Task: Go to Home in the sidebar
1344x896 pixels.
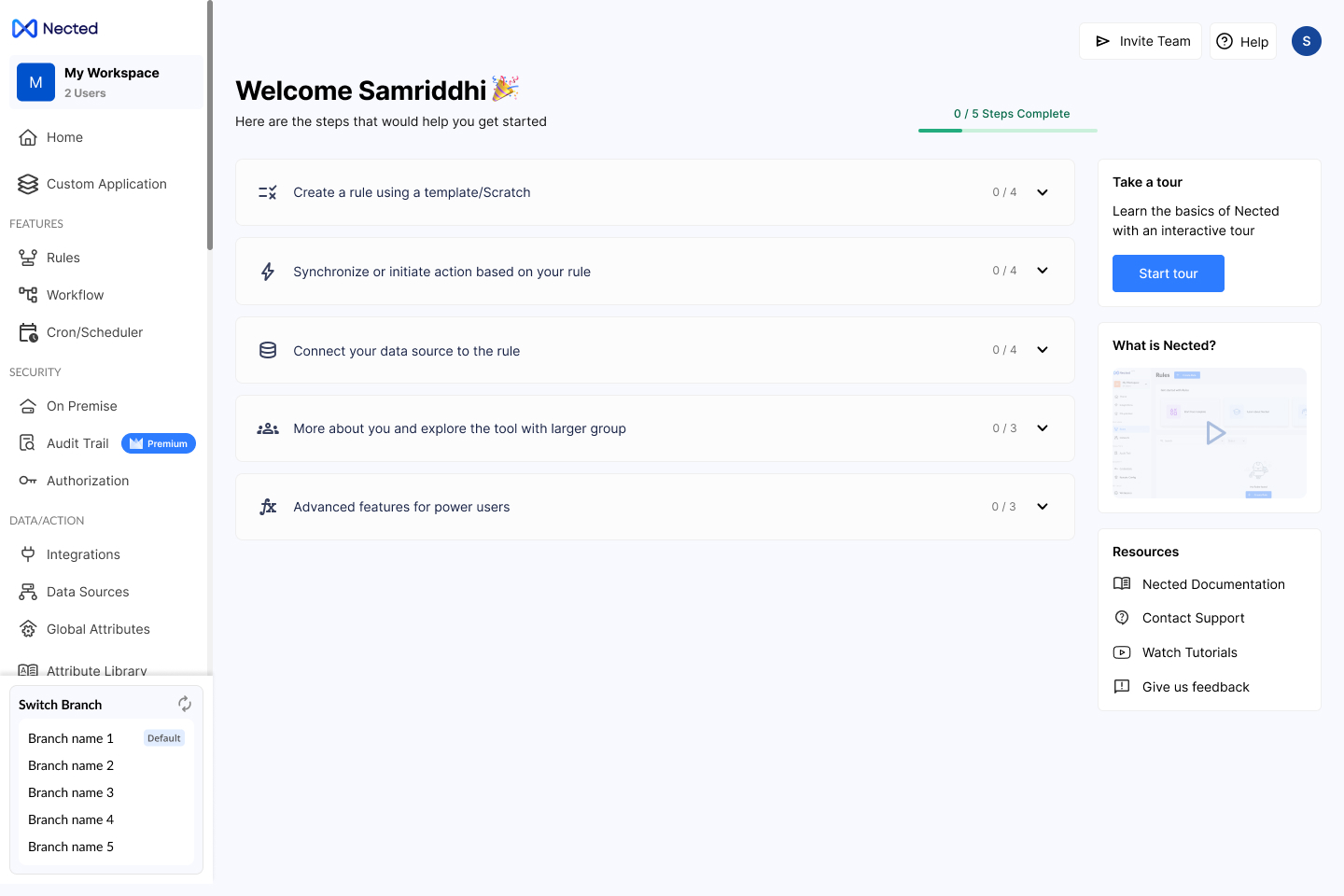Action: pos(64,137)
